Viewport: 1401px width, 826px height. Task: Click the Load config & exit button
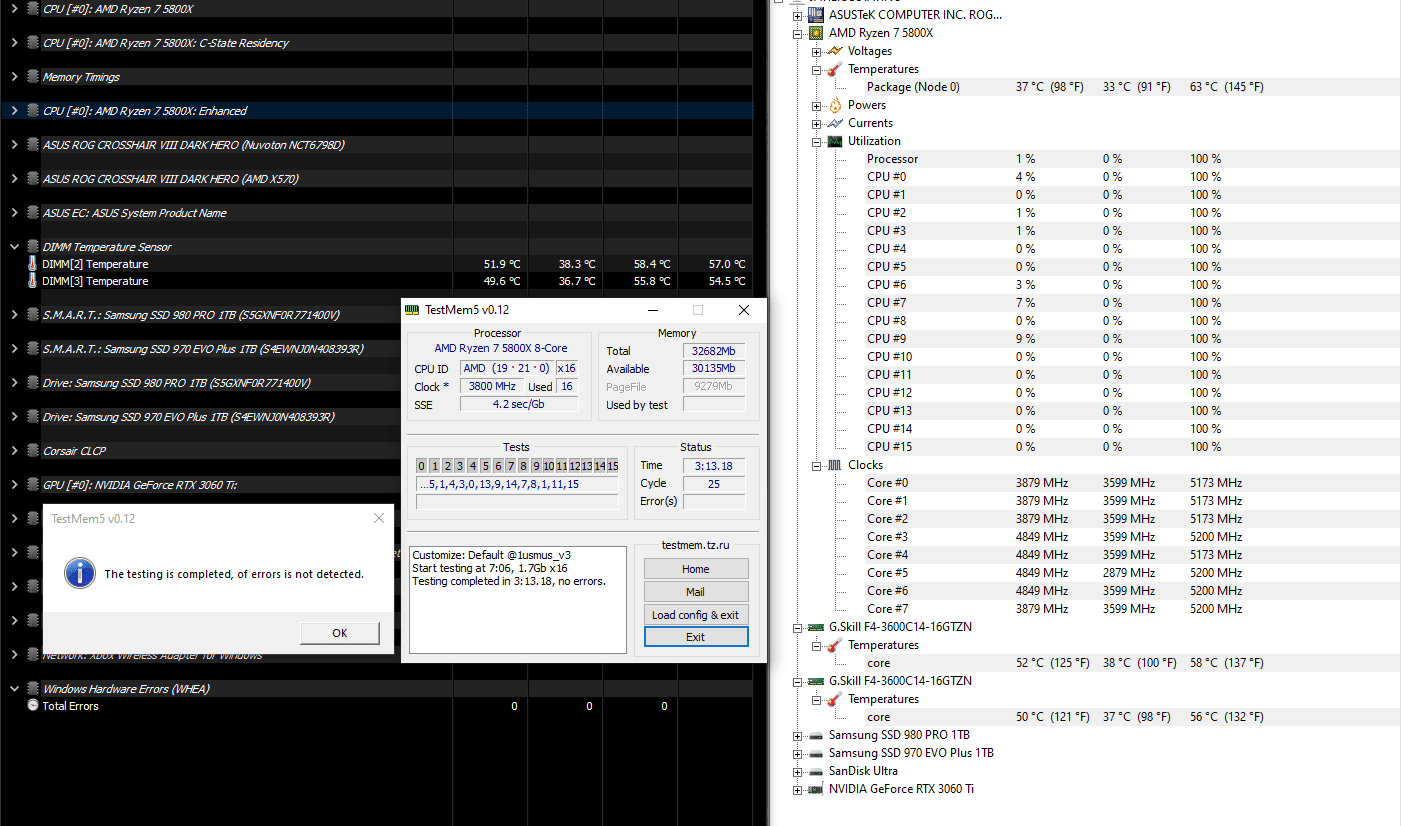click(696, 615)
